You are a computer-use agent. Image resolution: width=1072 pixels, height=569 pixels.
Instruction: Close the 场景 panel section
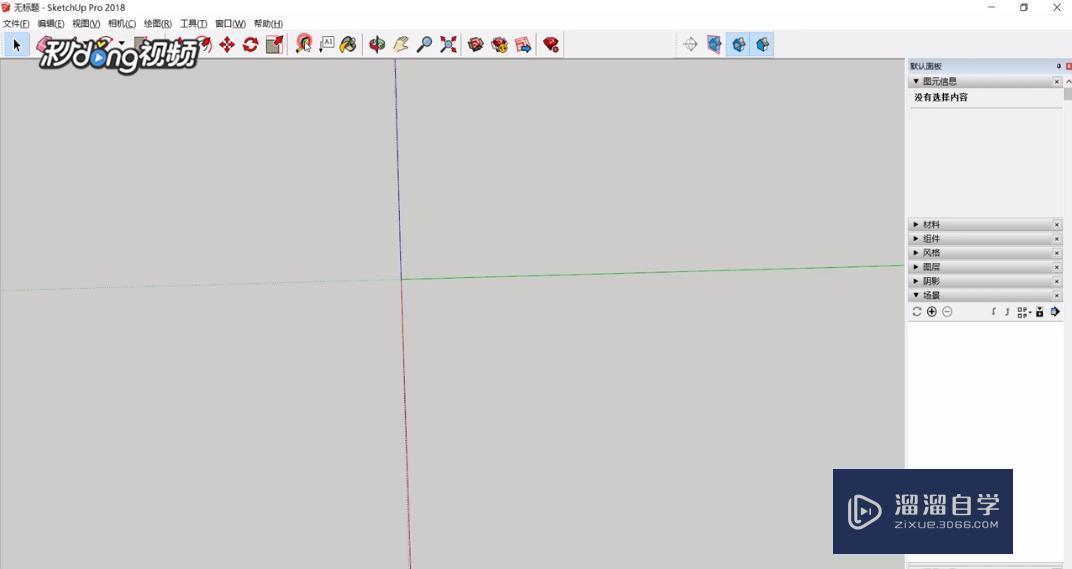pyautogui.click(x=1056, y=295)
